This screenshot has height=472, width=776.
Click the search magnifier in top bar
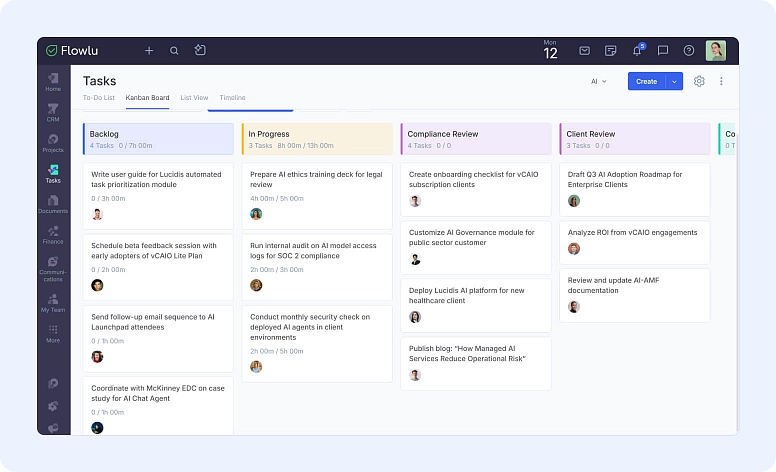(174, 51)
